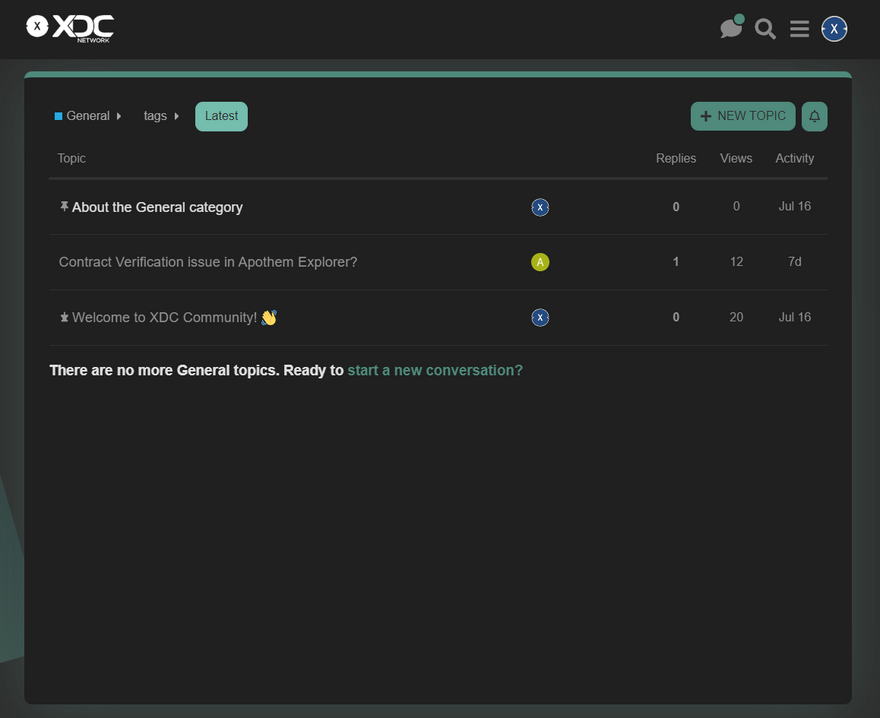The height and width of the screenshot is (718, 880).
Task: Click the XDC Network logo
Action: pyautogui.click(x=70, y=27)
